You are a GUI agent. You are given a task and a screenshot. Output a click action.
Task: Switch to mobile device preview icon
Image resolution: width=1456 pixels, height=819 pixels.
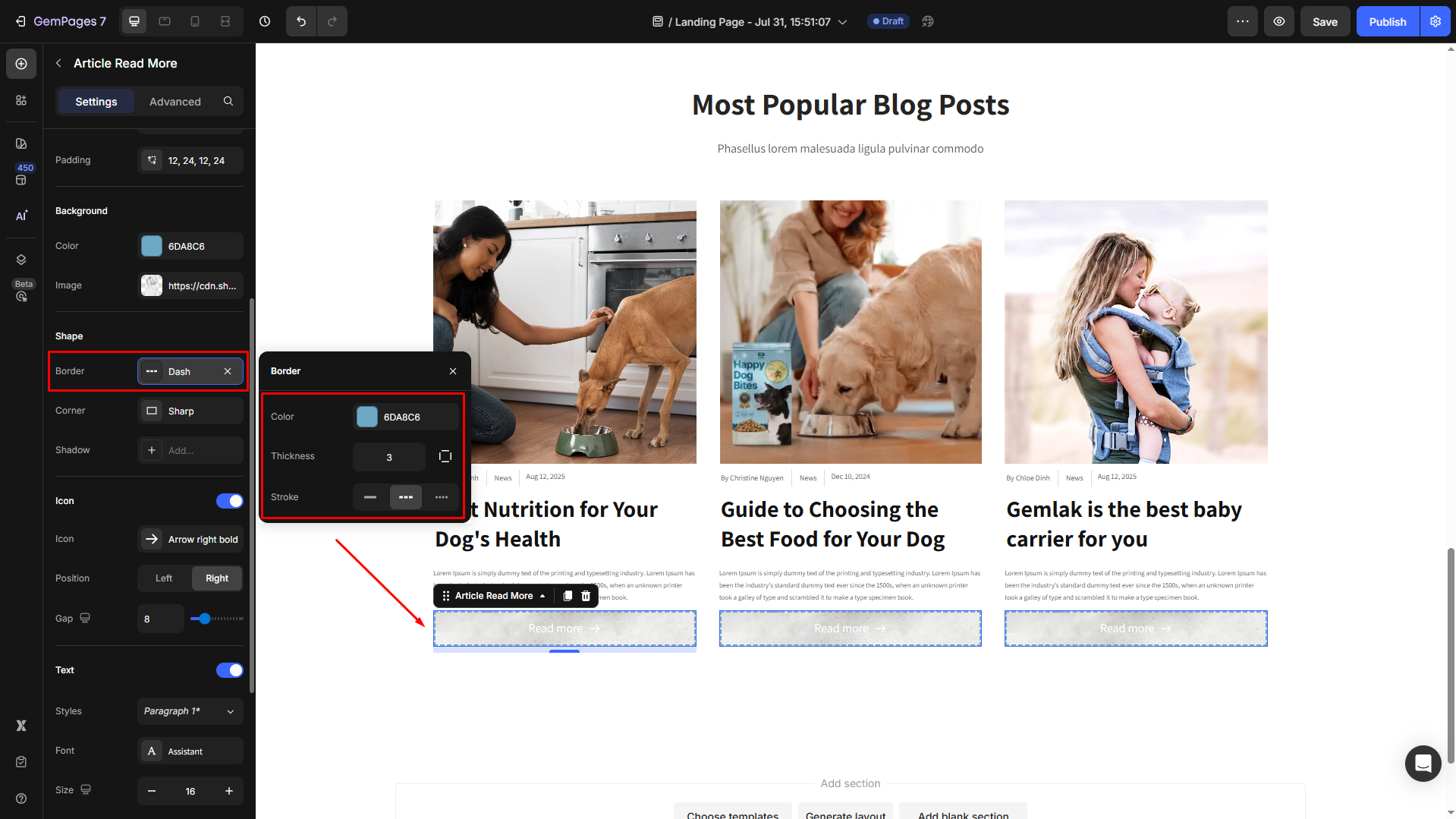coord(195,21)
